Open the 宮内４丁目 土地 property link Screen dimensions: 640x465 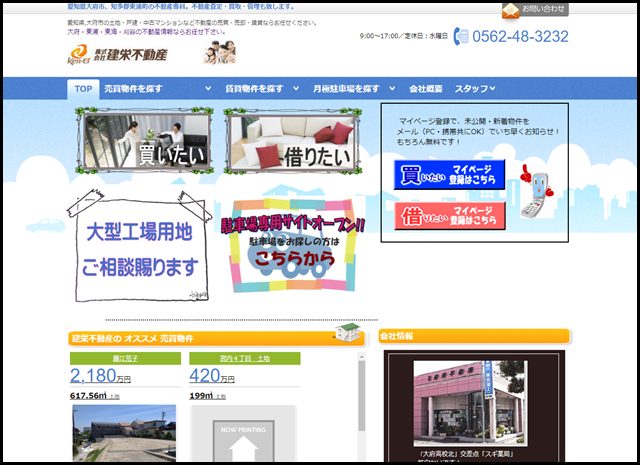244,358
